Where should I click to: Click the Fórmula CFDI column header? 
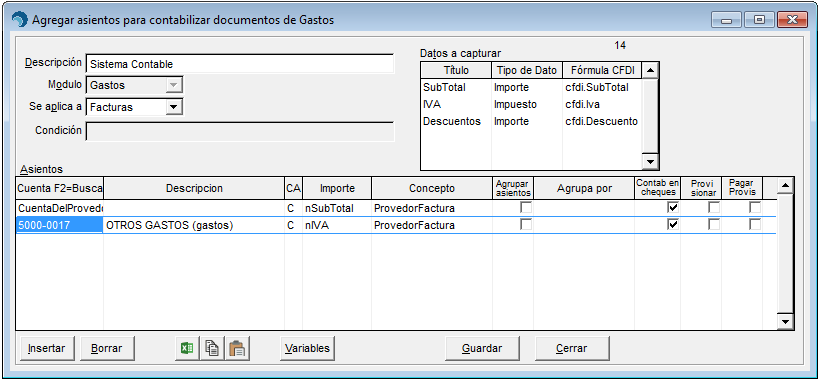click(602, 70)
